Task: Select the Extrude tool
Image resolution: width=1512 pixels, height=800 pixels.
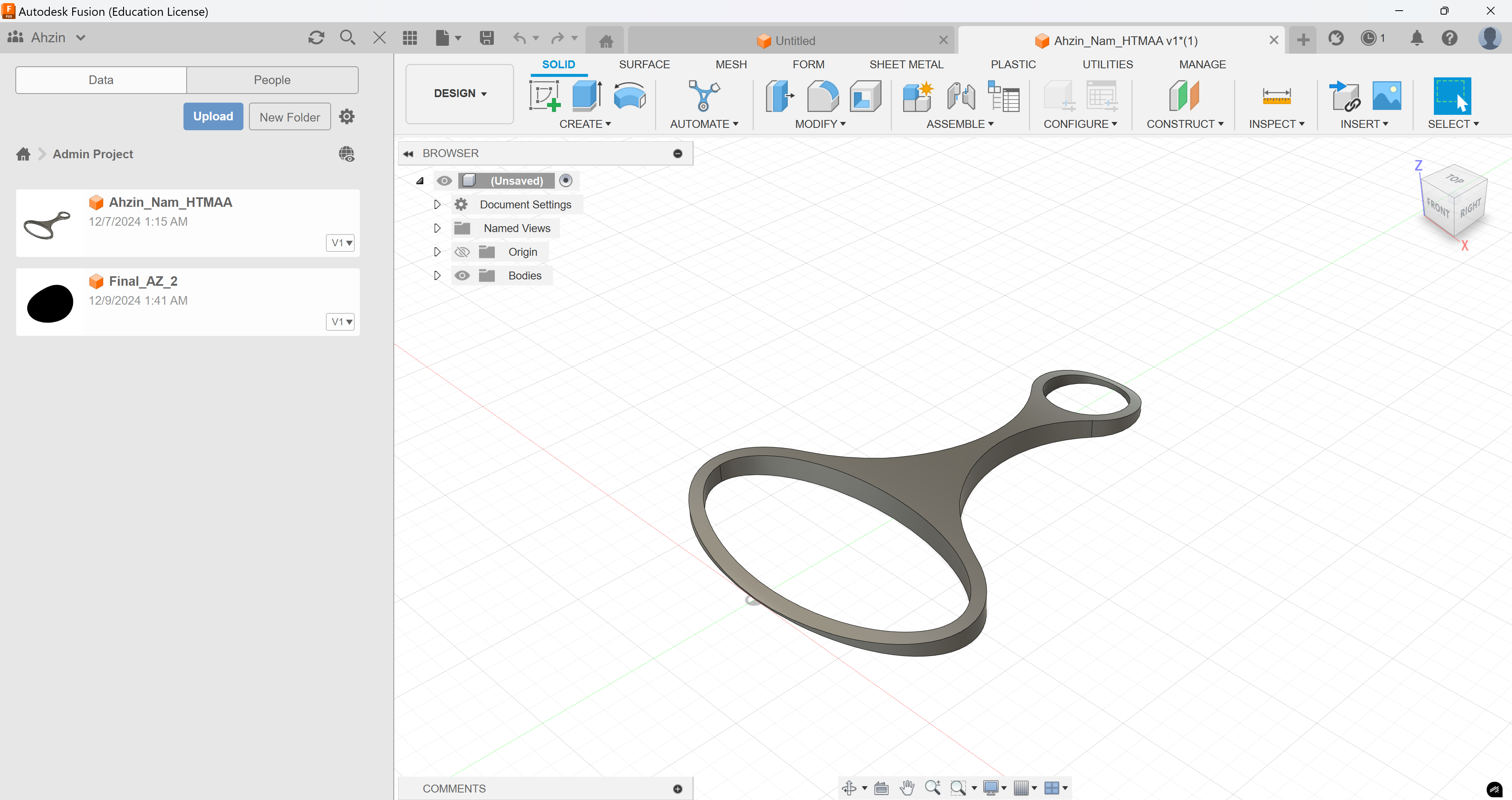Action: pos(587,96)
